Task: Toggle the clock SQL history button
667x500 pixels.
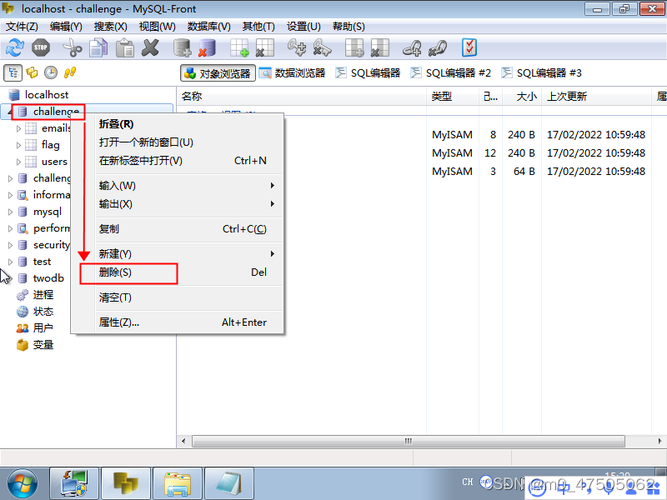Action: pyautogui.click(x=51, y=73)
